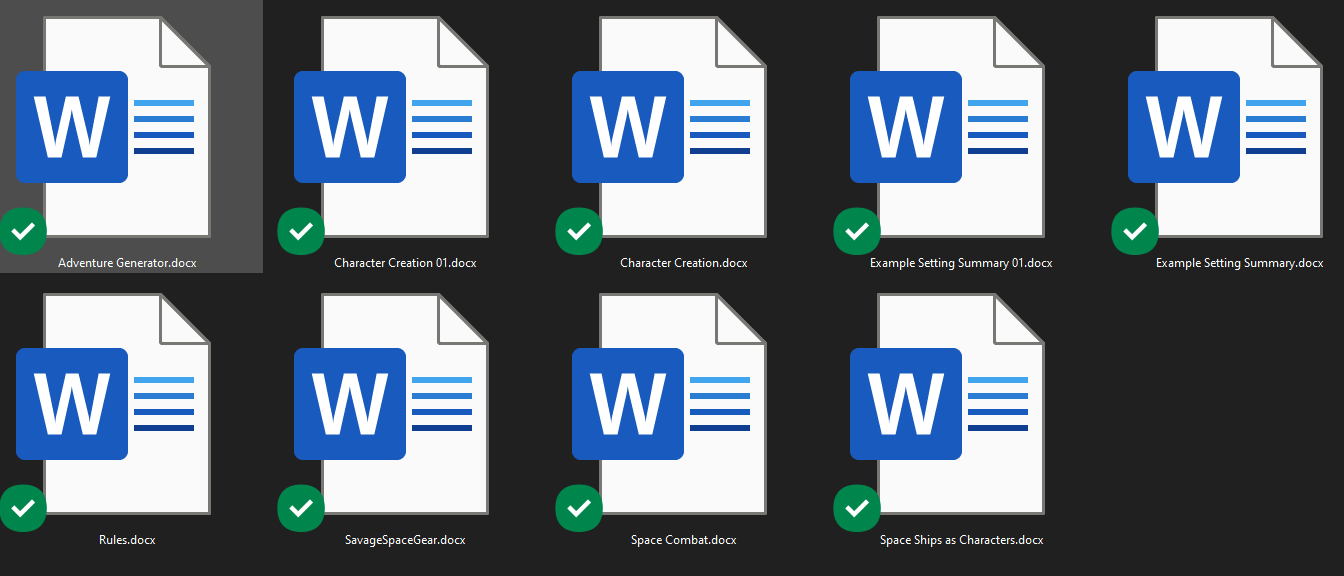Click the green sync checkmark on SavageSpaceGear.docx
Viewport: 1344px width, 576px height.
pyautogui.click(x=301, y=509)
